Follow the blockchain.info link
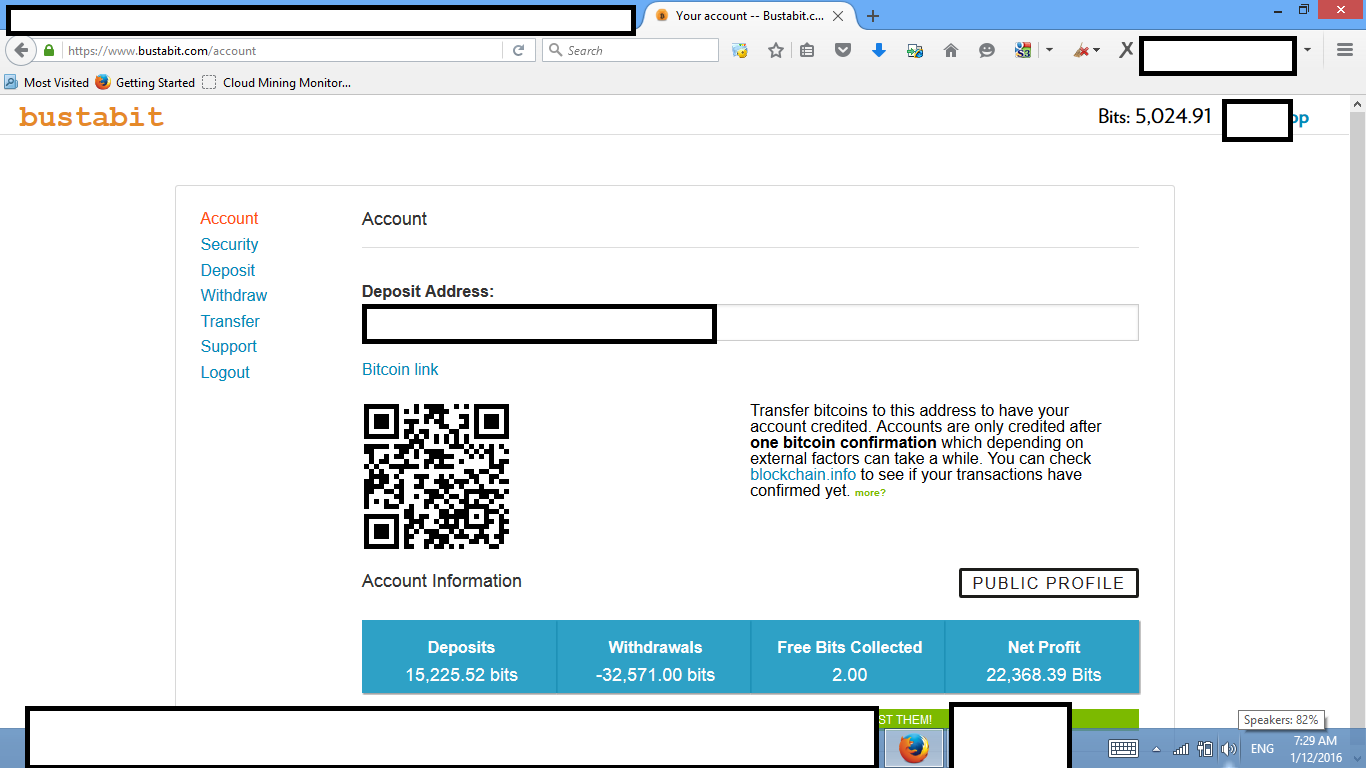This screenshot has width=1366, height=768. click(x=803, y=475)
